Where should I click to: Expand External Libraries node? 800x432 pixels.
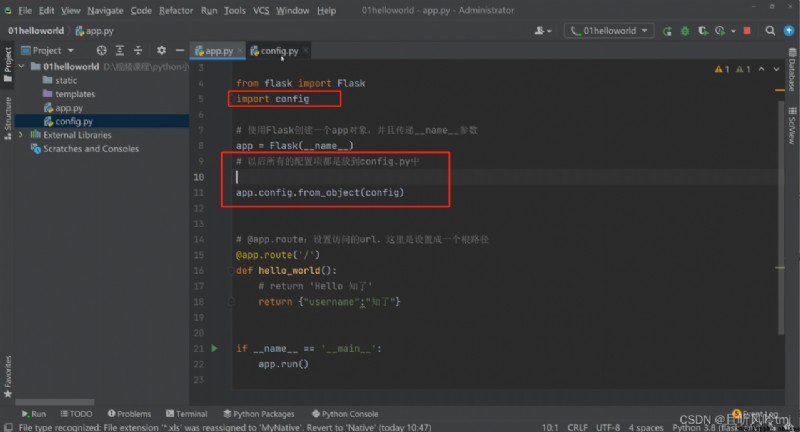pos(20,135)
